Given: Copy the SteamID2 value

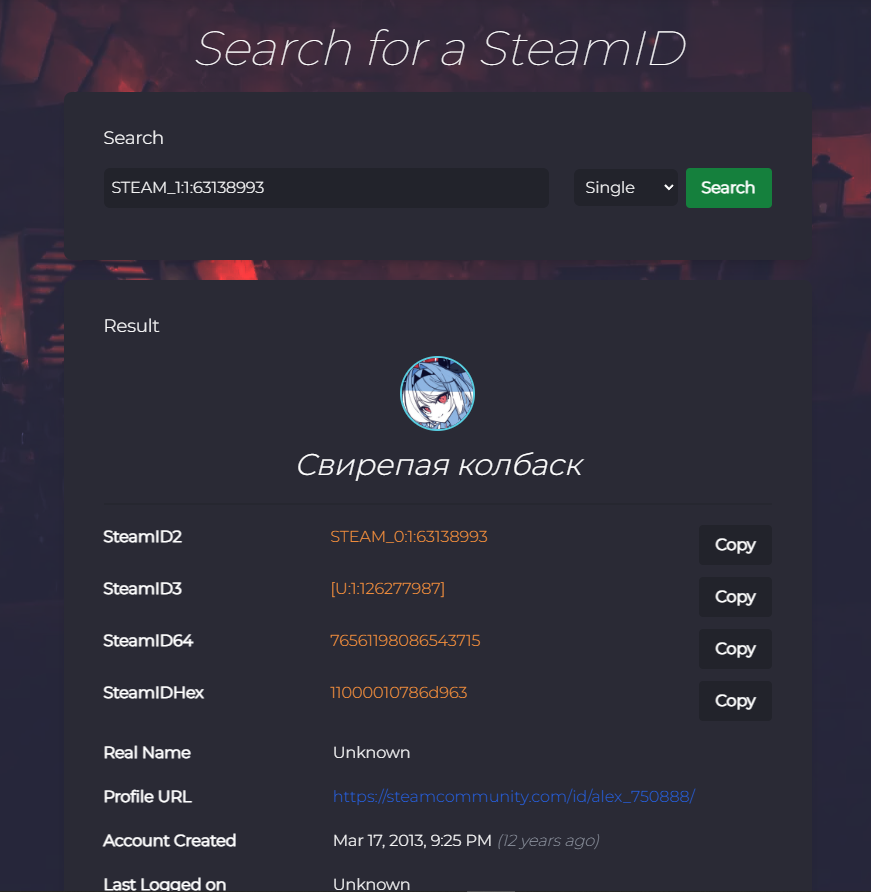Looking at the screenshot, I should pos(735,545).
